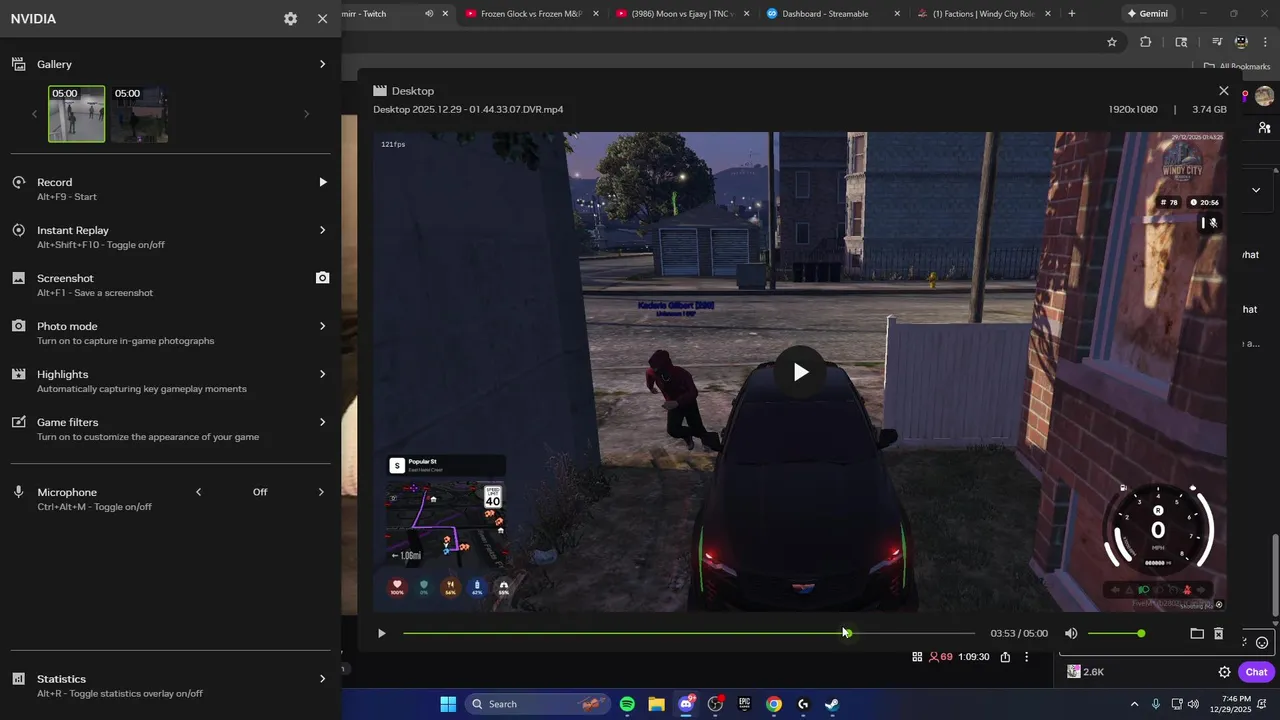Click the taskbar Search box

[539, 704]
